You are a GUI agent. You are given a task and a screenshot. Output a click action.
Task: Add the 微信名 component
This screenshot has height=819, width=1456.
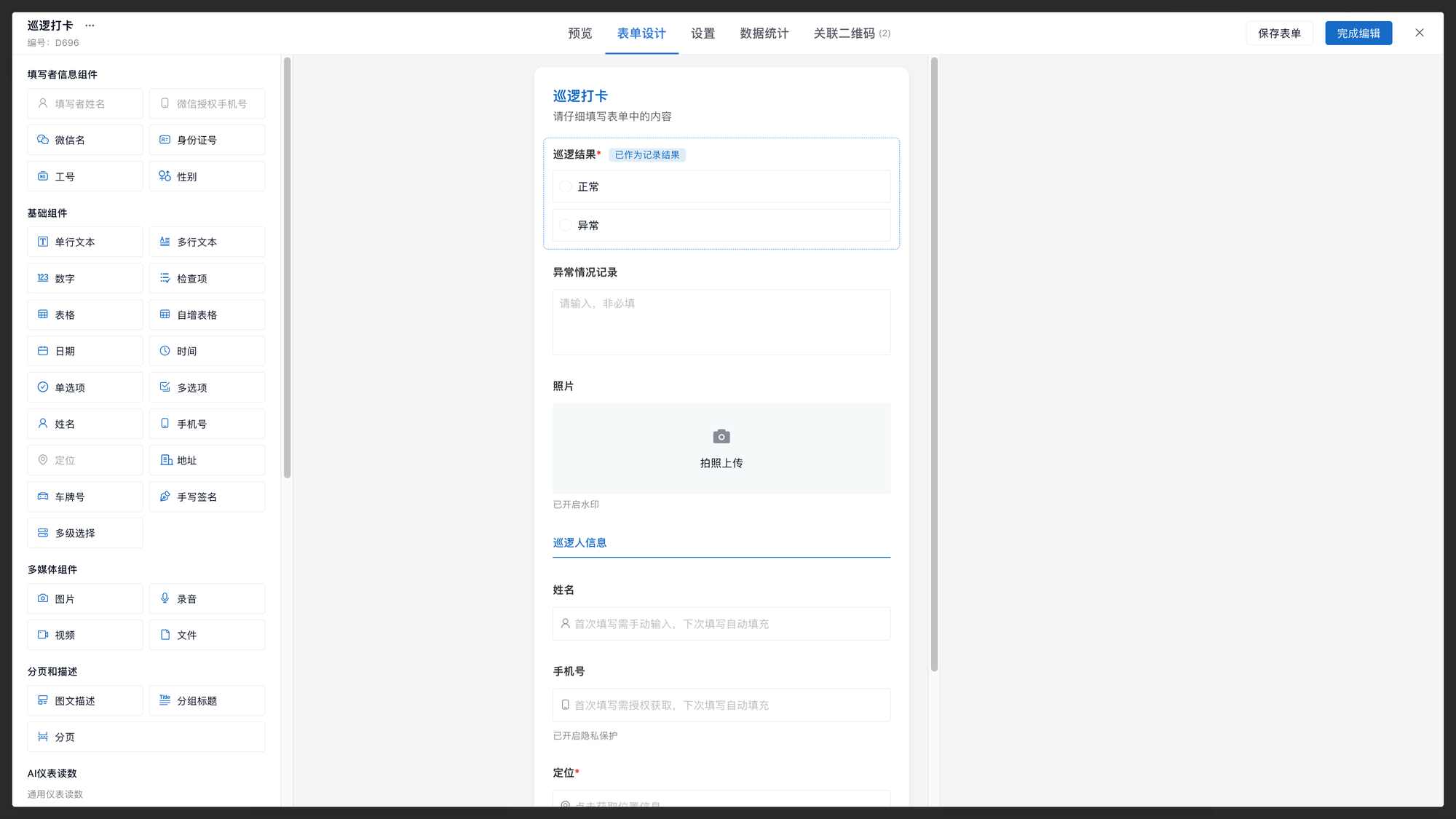[x=85, y=140]
